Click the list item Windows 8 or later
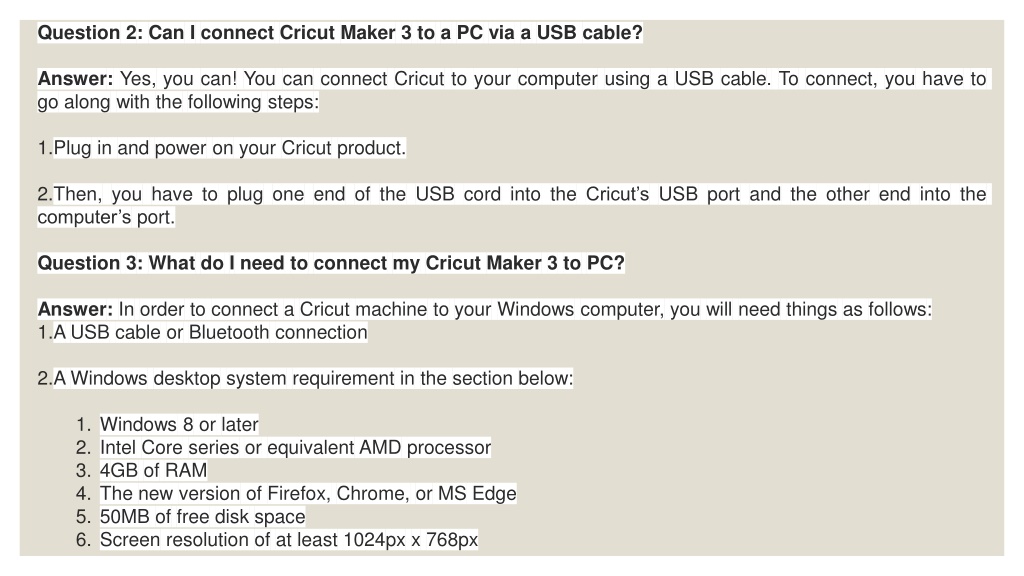The image size is (1024, 576). tap(179, 424)
